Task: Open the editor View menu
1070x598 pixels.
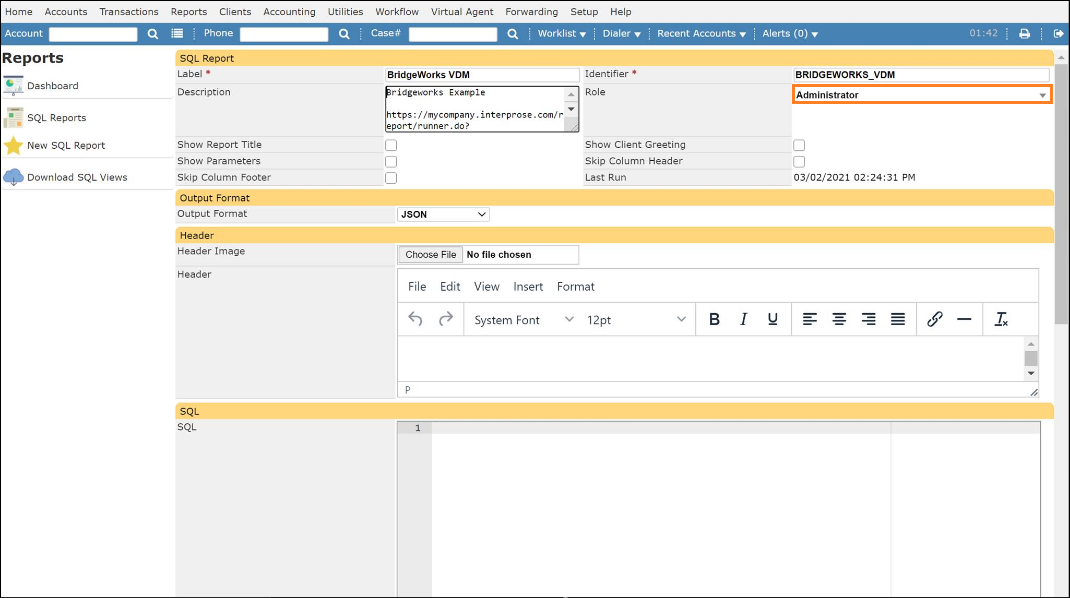Action: [487, 287]
